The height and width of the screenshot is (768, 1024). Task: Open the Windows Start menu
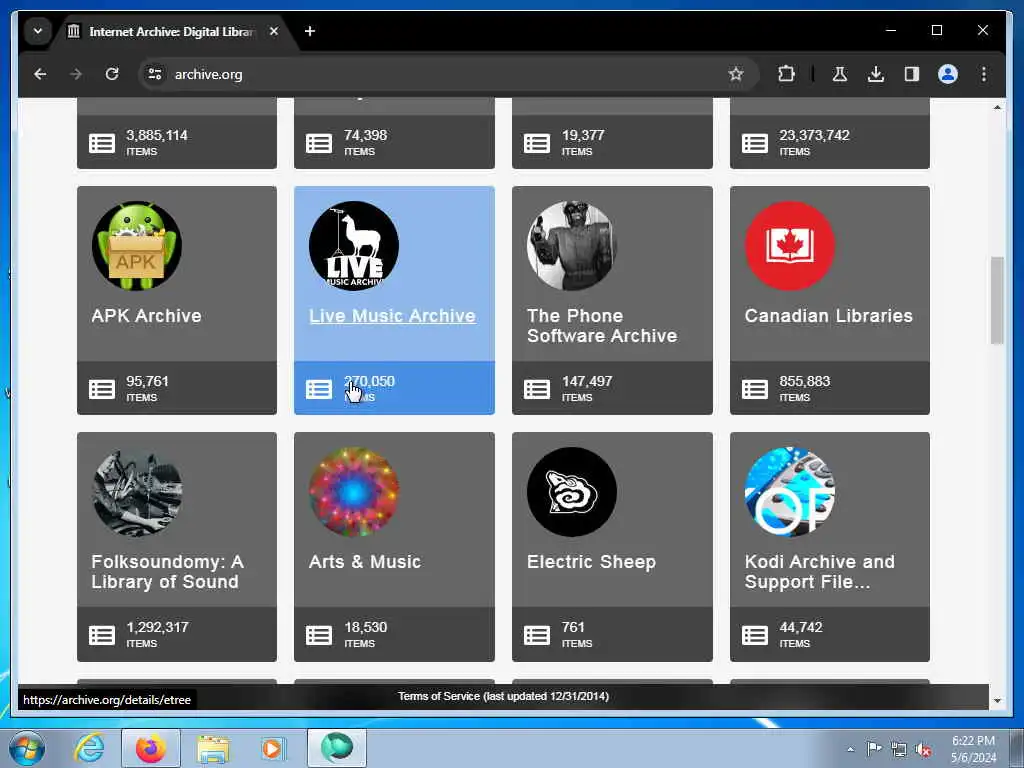click(x=27, y=748)
